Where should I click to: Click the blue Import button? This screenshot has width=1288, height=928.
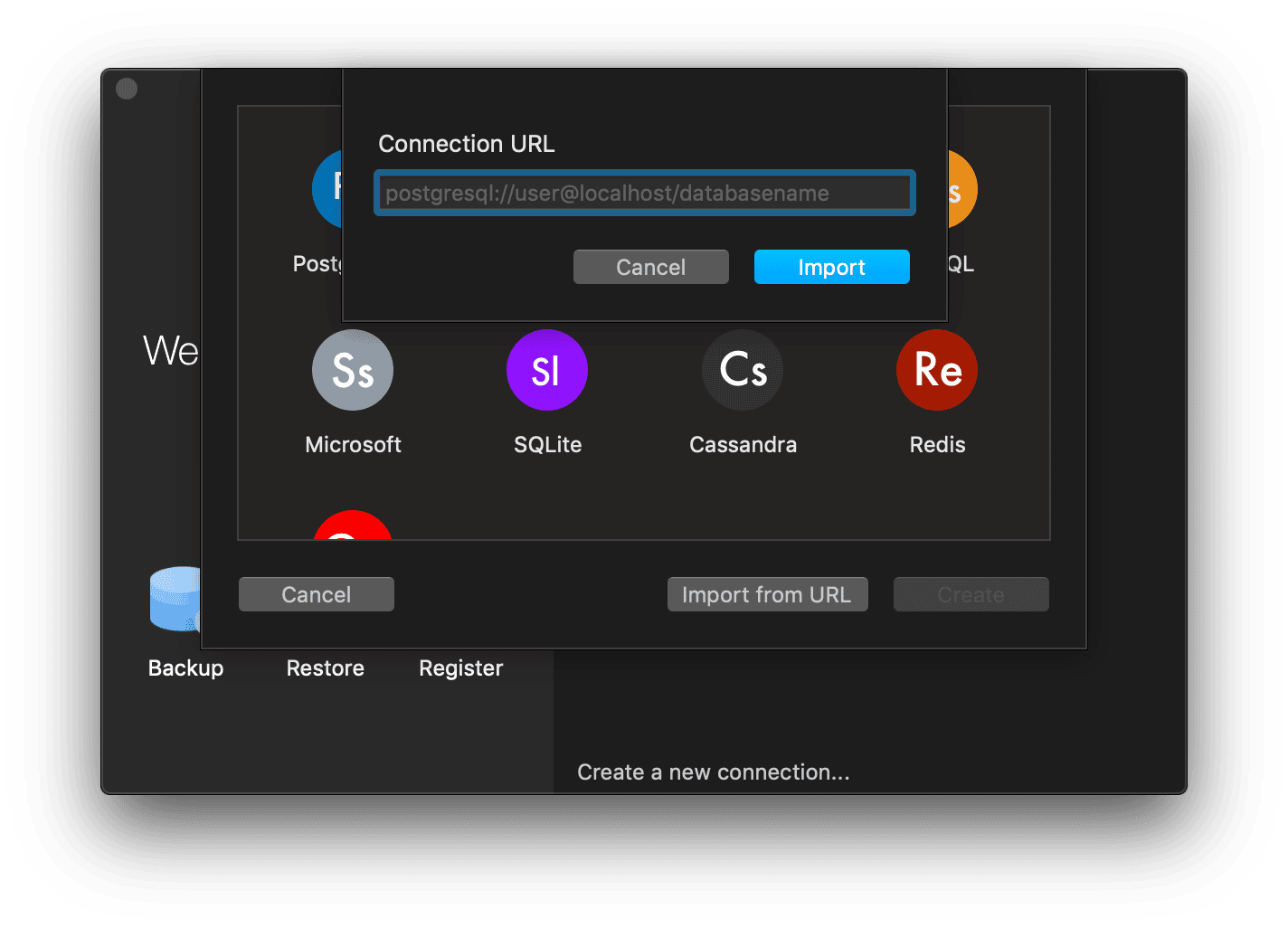(832, 267)
